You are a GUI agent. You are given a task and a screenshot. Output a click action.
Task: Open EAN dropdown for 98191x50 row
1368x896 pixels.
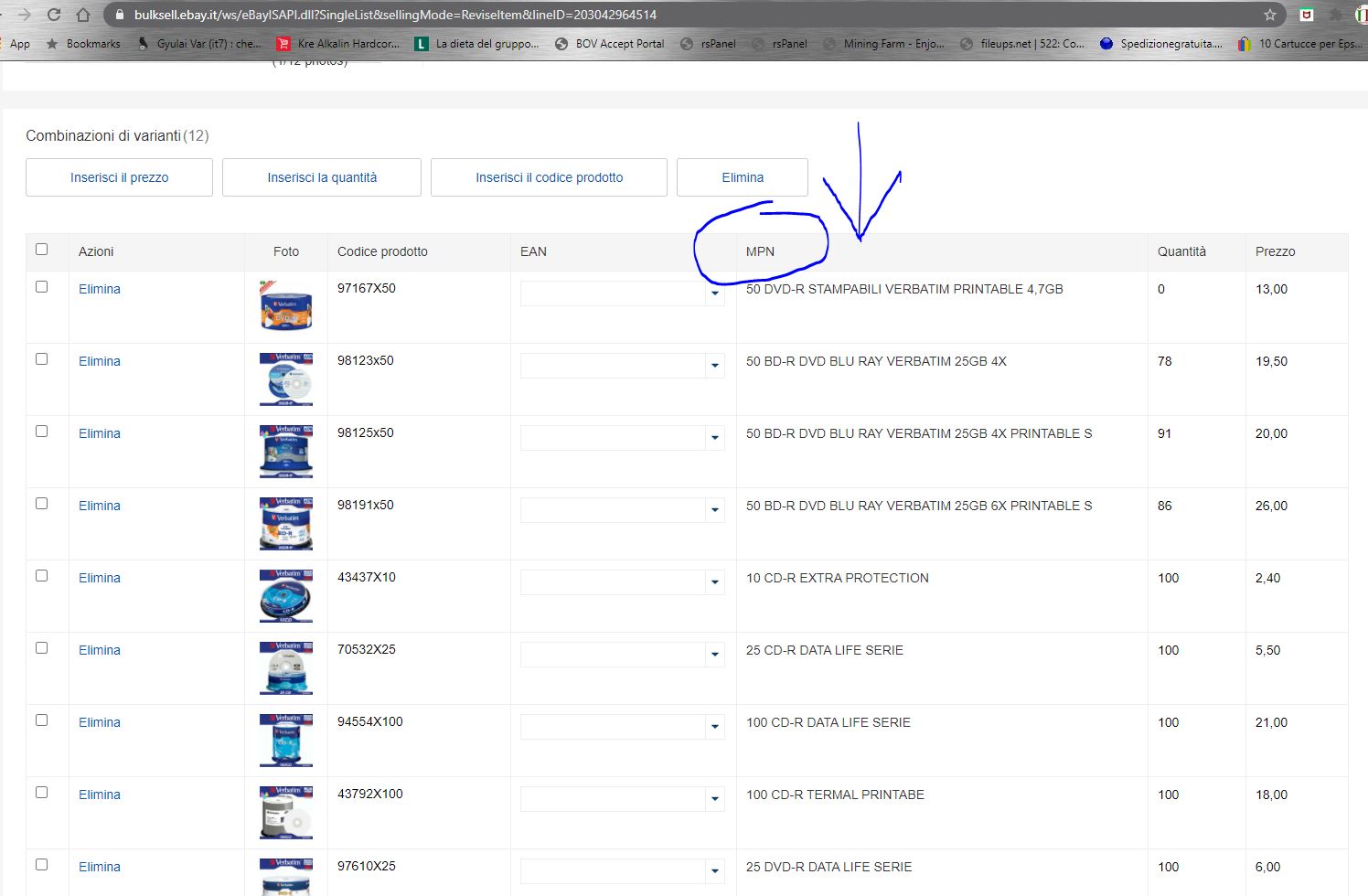714,510
